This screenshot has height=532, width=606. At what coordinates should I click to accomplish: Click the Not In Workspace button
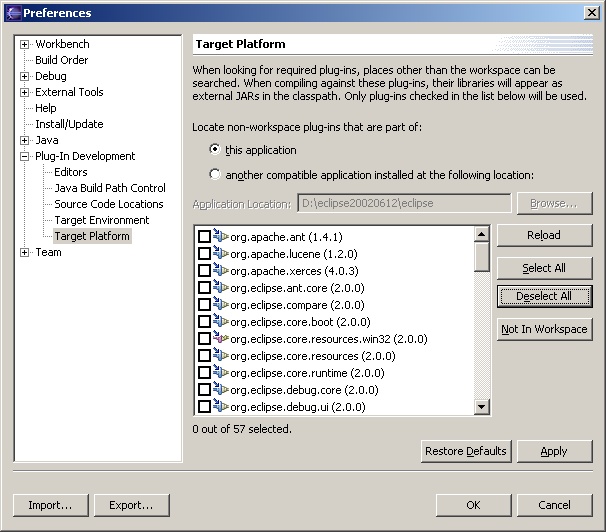pyautogui.click(x=544, y=329)
